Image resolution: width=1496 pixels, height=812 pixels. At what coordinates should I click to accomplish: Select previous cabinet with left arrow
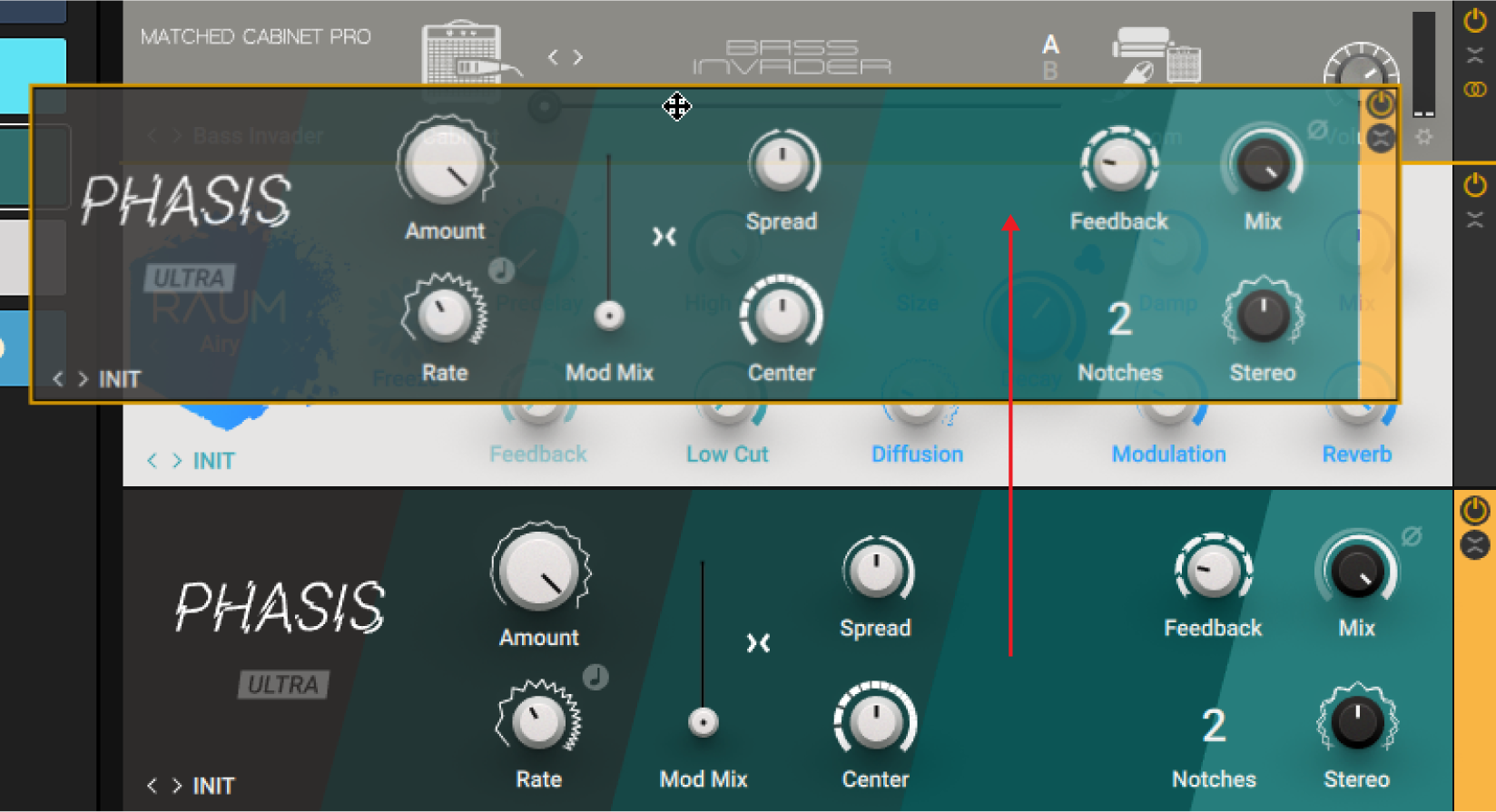[x=553, y=57]
